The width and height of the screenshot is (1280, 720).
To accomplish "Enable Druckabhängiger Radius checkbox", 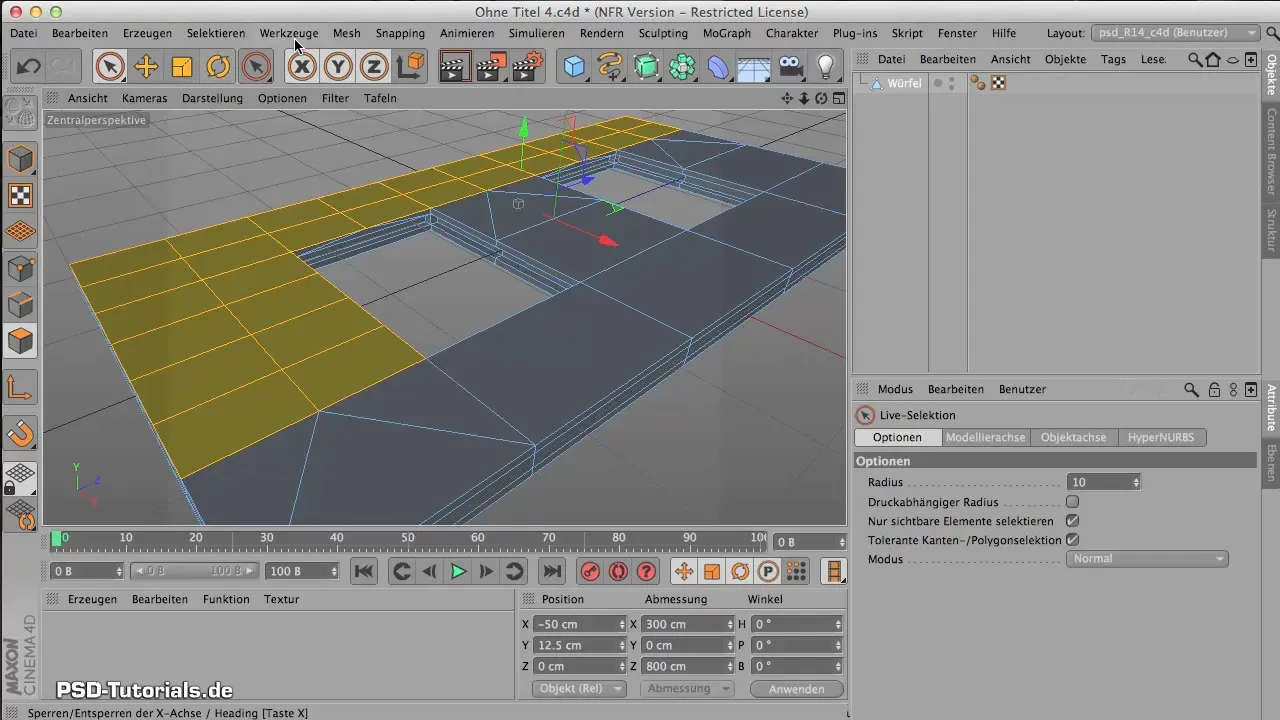I will 1073,502.
